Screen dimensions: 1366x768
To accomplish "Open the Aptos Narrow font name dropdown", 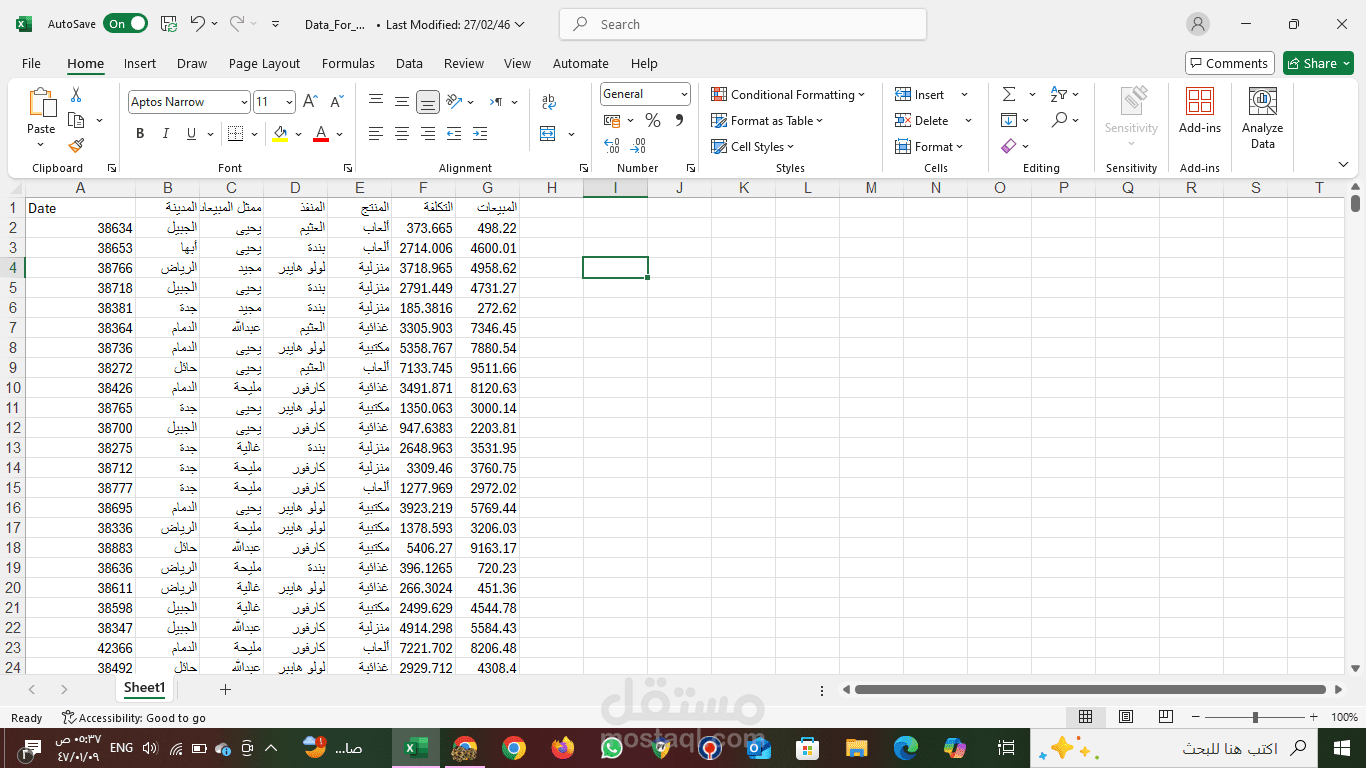I will point(189,102).
